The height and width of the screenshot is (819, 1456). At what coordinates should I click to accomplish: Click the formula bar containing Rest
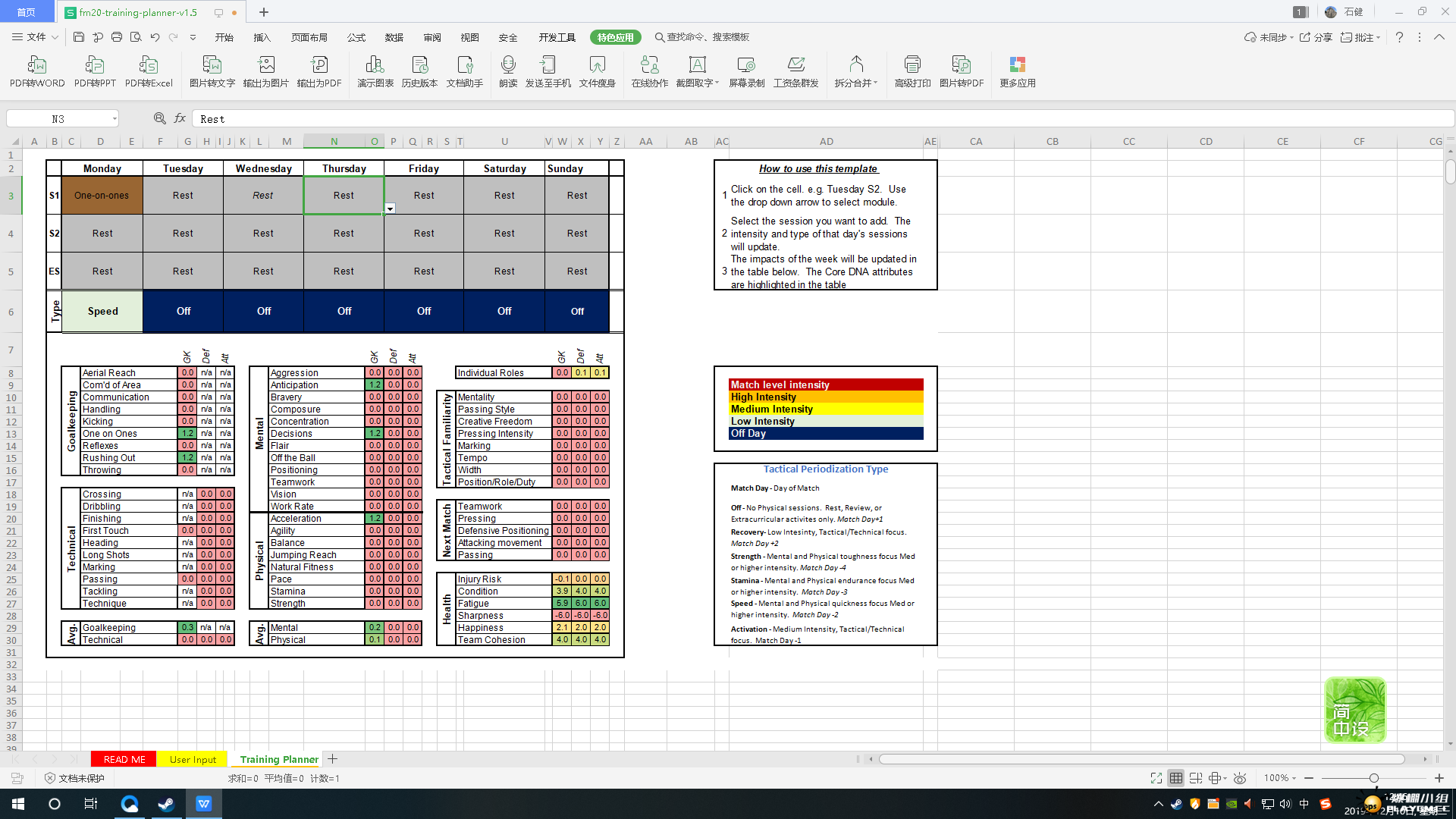click(824, 118)
